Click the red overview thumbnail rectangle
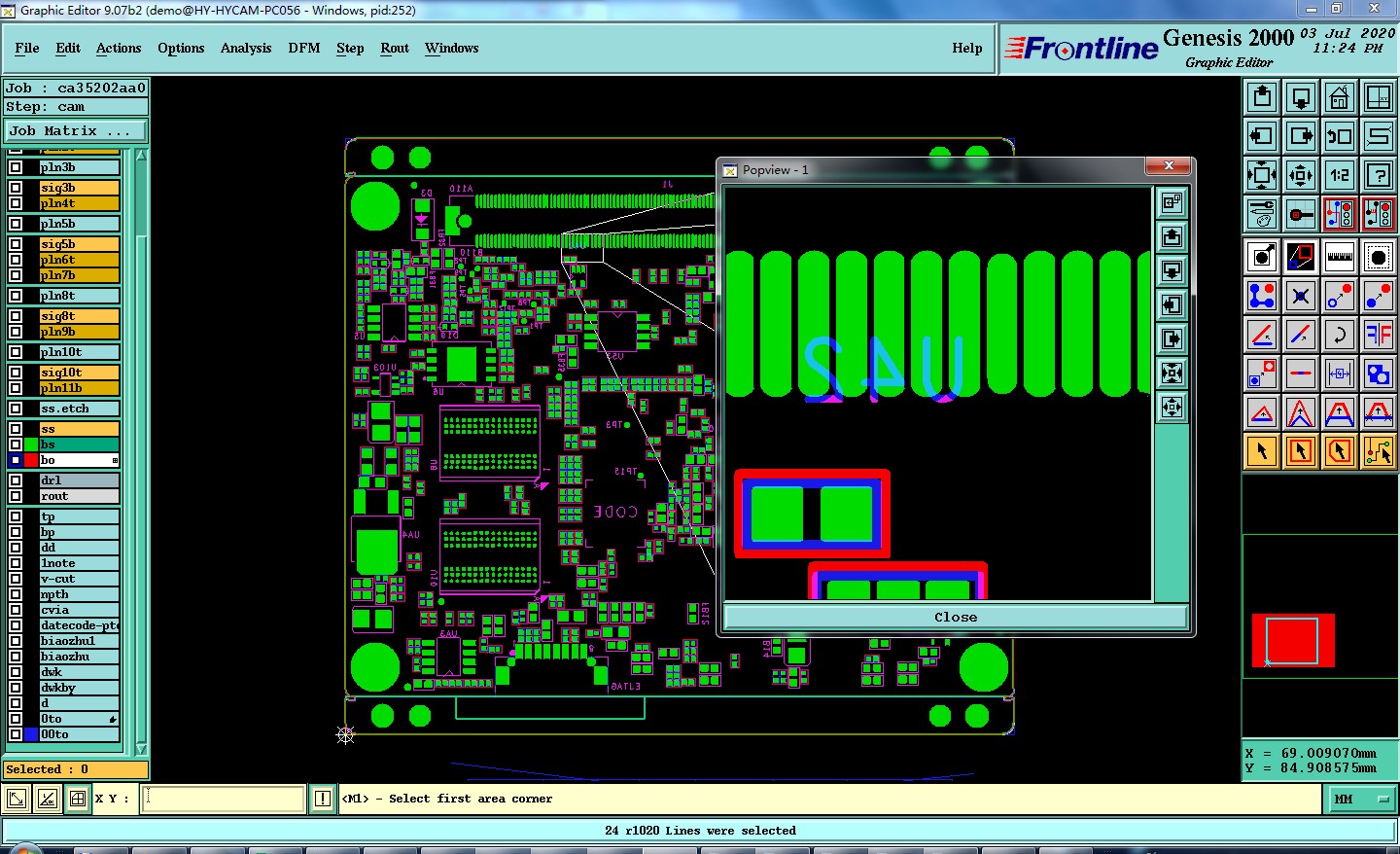The image size is (1400, 854). pos(1293,640)
